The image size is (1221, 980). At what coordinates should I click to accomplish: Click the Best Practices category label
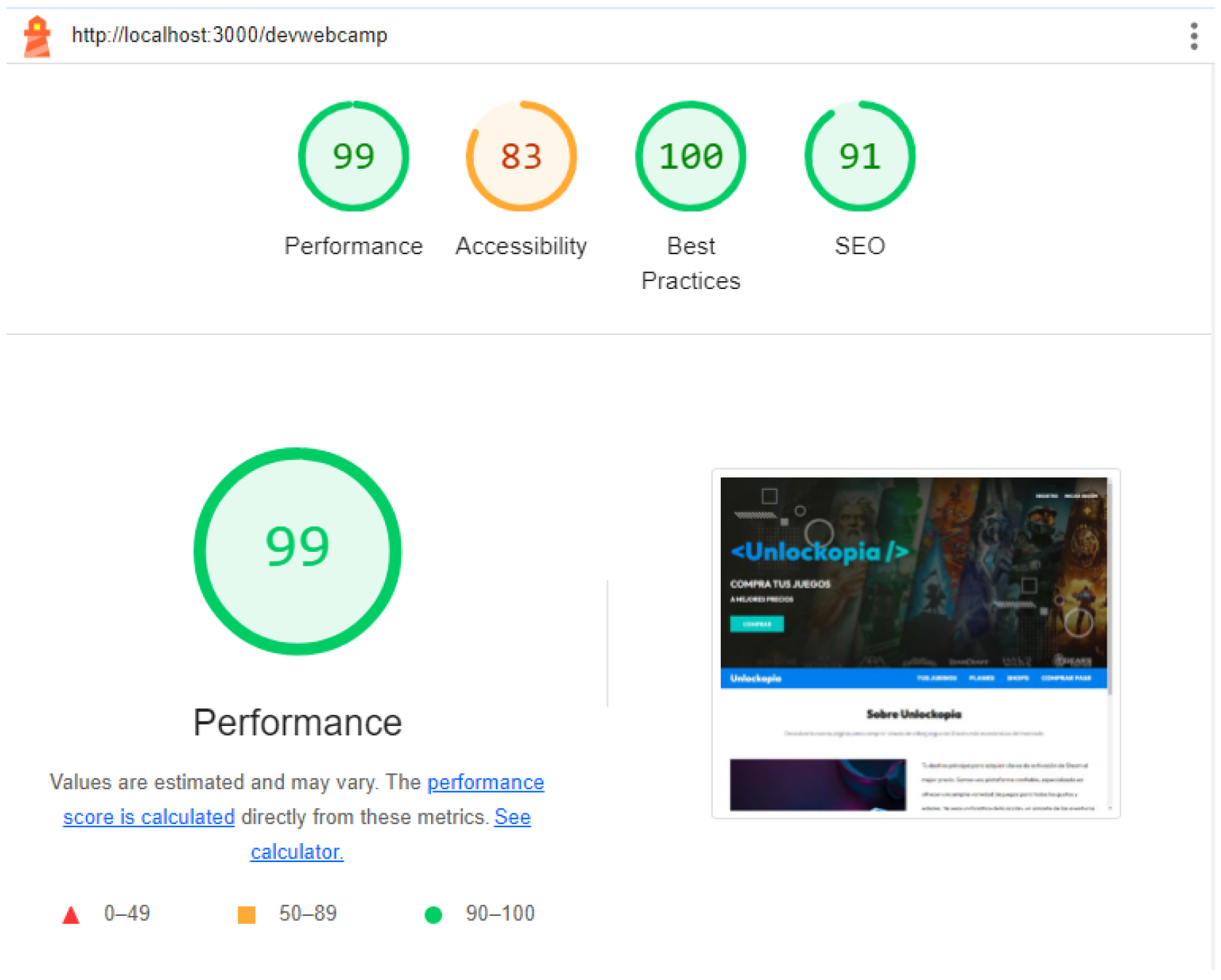coord(690,263)
